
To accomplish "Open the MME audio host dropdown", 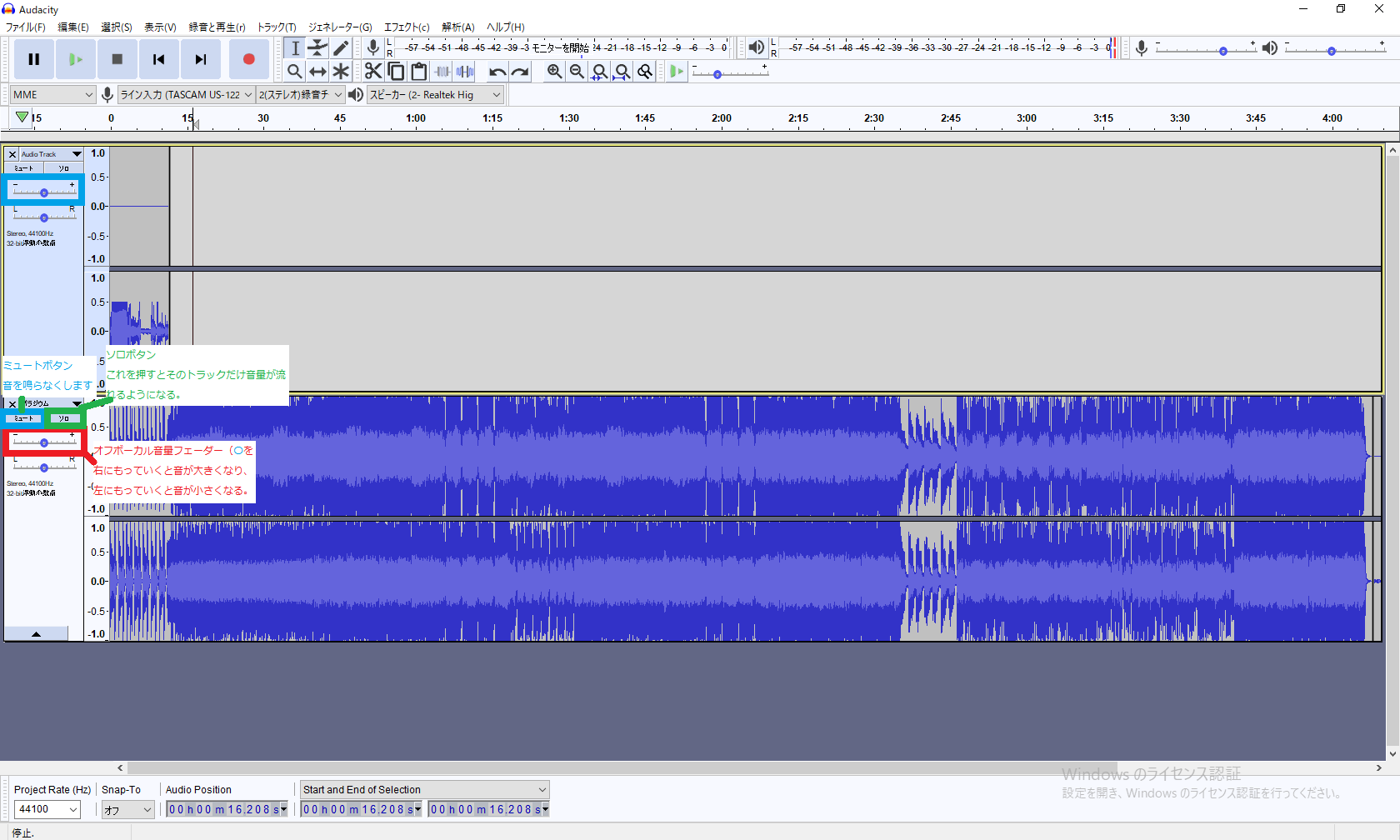I will tap(52, 95).
